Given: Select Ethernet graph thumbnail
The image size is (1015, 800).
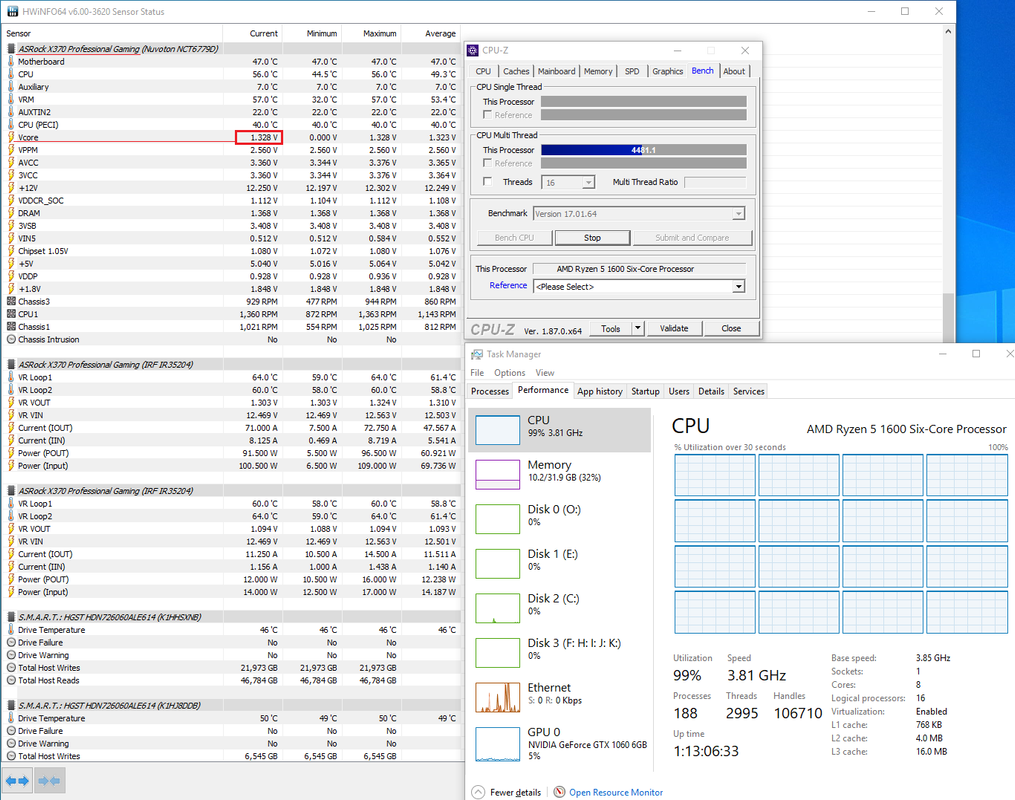Looking at the screenshot, I should coord(497,697).
